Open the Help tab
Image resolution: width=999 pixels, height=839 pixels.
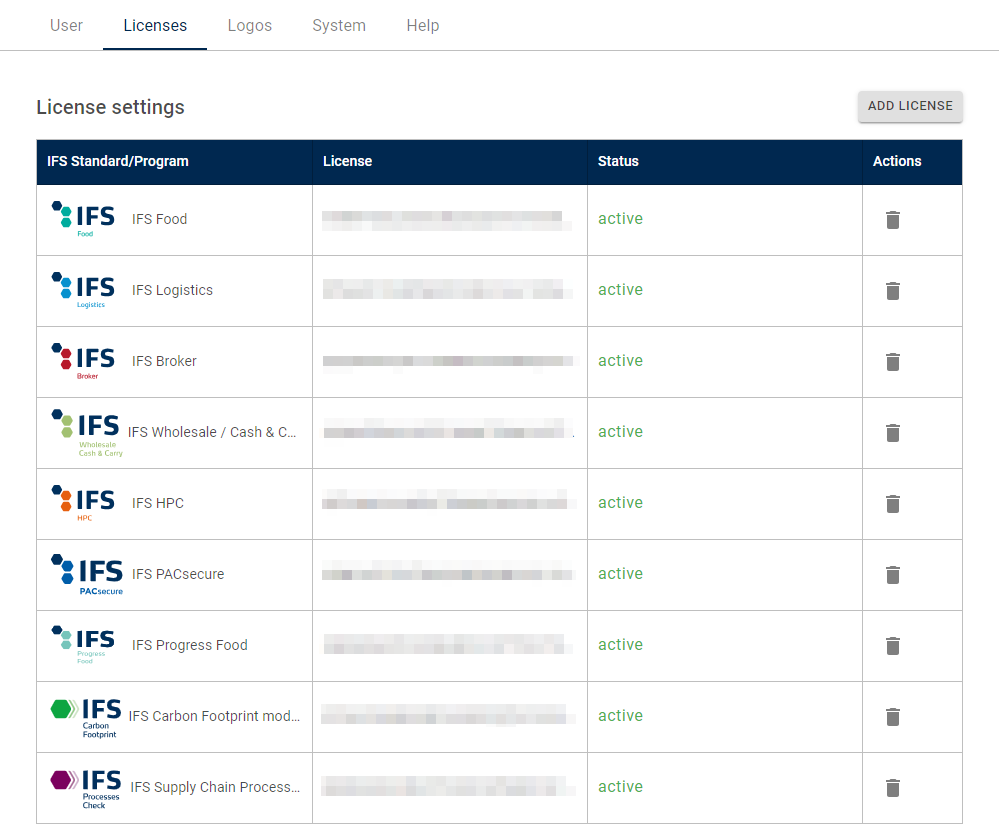(423, 25)
